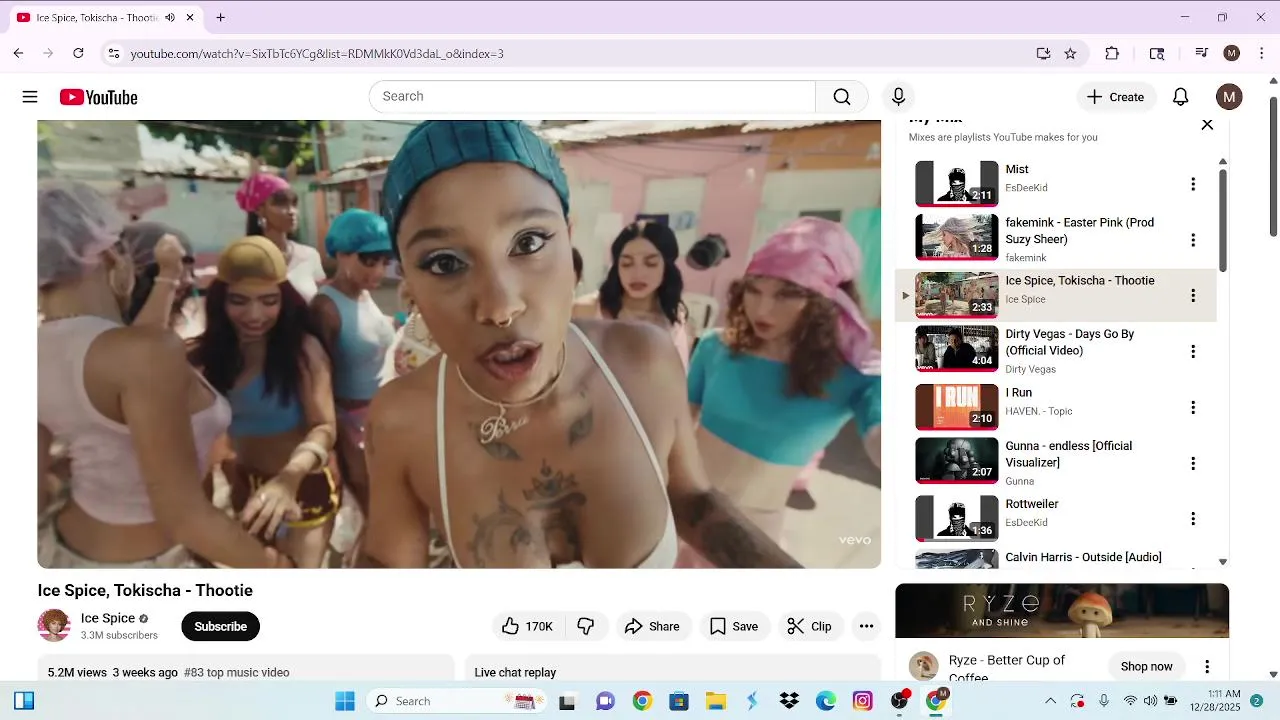The width and height of the screenshot is (1280, 720).
Task: Open Windows Start menu
Action: pyautogui.click(x=345, y=701)
